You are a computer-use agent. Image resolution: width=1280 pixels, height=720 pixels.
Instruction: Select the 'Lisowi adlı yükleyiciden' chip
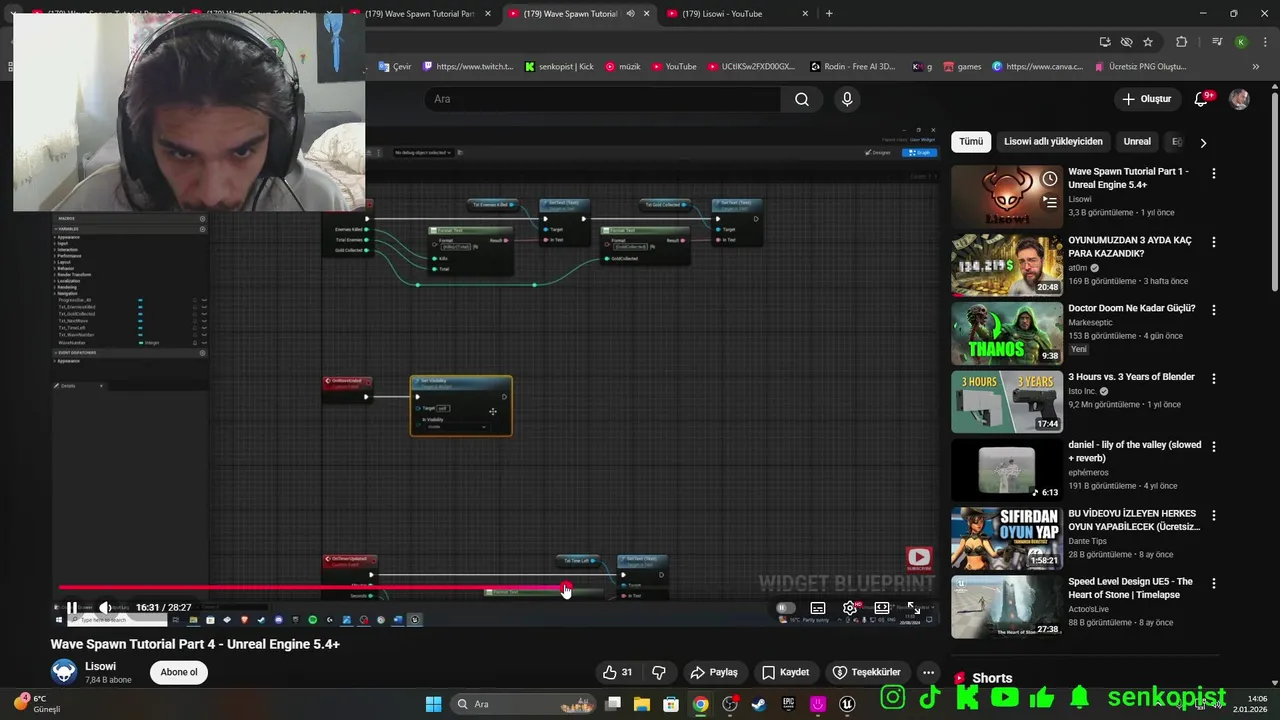coord(1053,142)
